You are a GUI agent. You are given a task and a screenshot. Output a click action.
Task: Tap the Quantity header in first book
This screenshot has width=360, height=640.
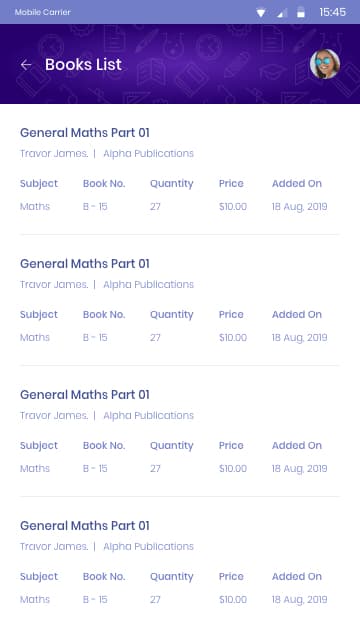[172, 184]
